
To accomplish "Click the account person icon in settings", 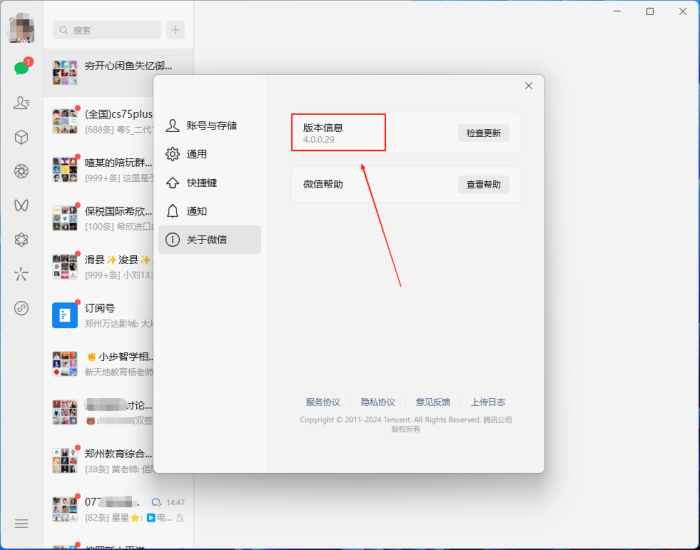I will [x=172, y=125].
